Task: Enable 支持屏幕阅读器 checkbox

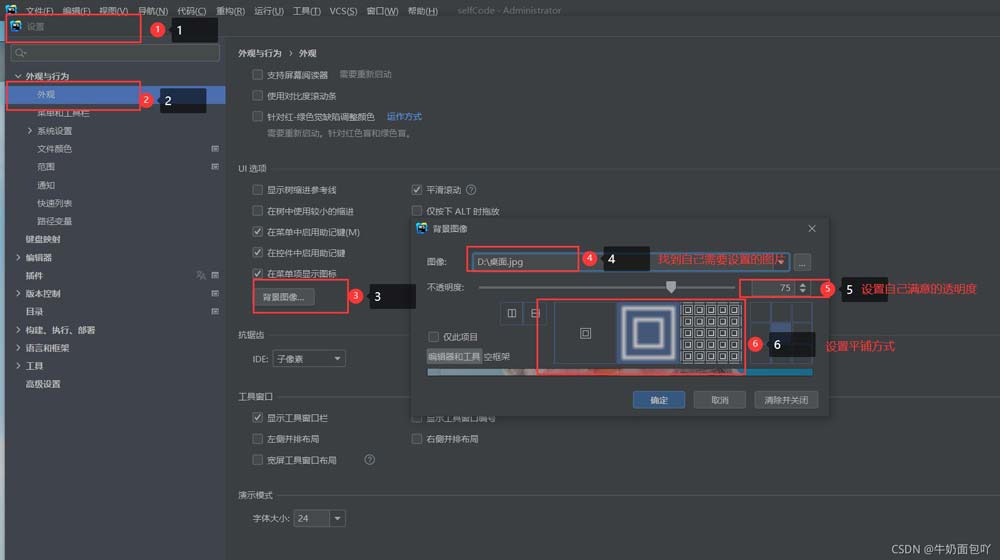Action: pos(258,75)
